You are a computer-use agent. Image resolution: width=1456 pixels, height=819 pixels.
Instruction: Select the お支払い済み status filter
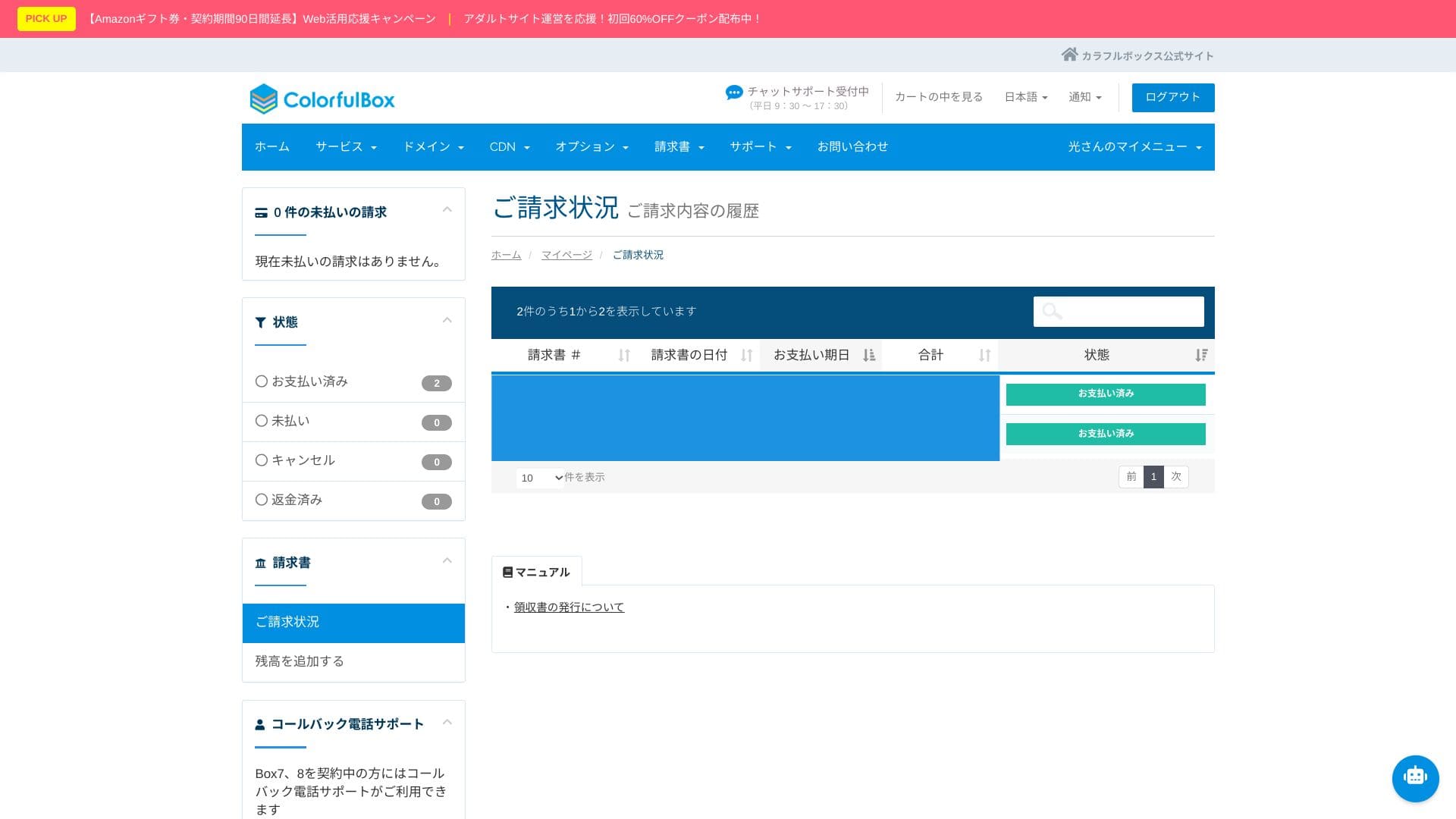(302, 381)
